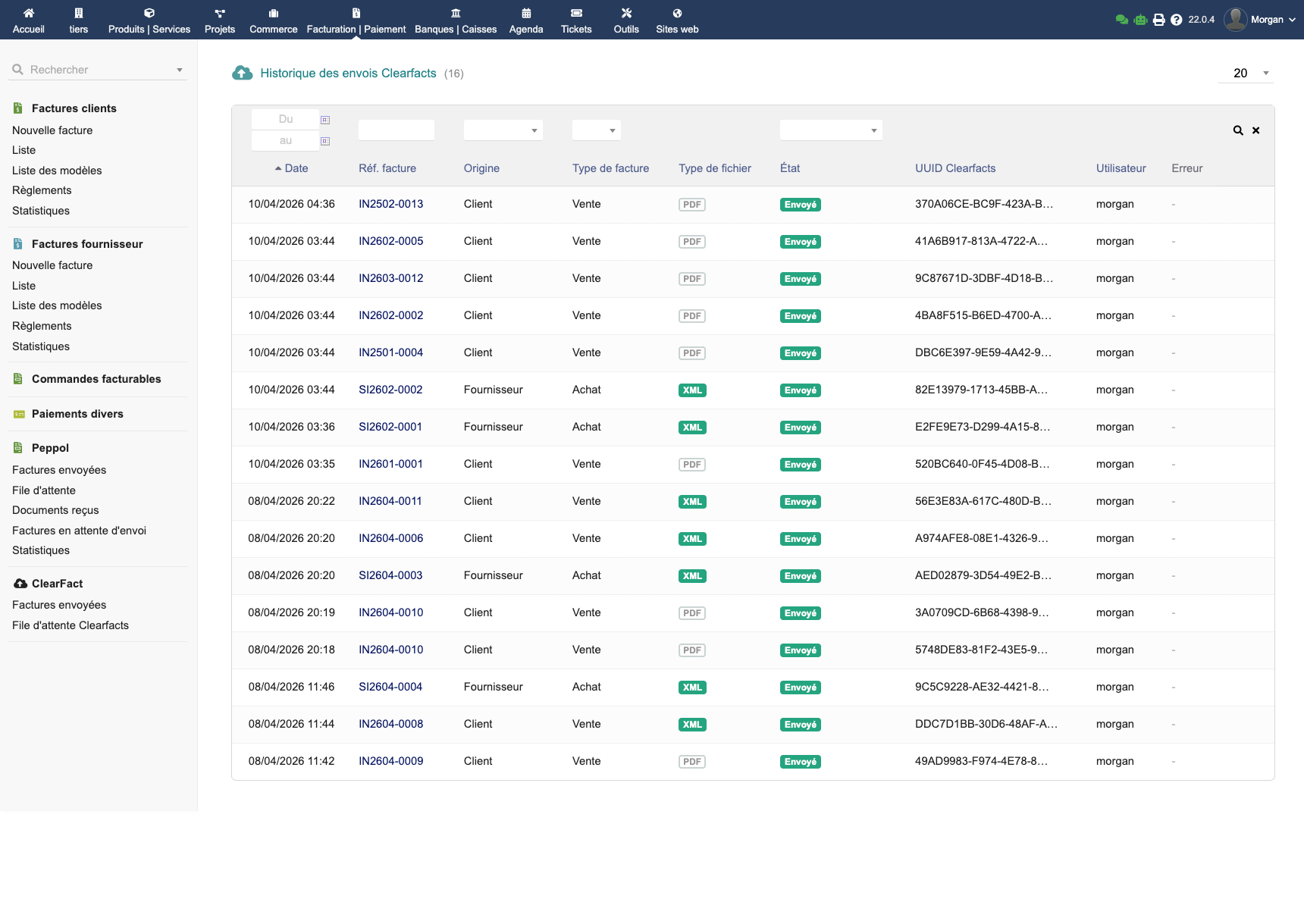Clear filters with the X icon
The width and height of the screenshot is (1304, 924).
click(x=1255, y=130)
